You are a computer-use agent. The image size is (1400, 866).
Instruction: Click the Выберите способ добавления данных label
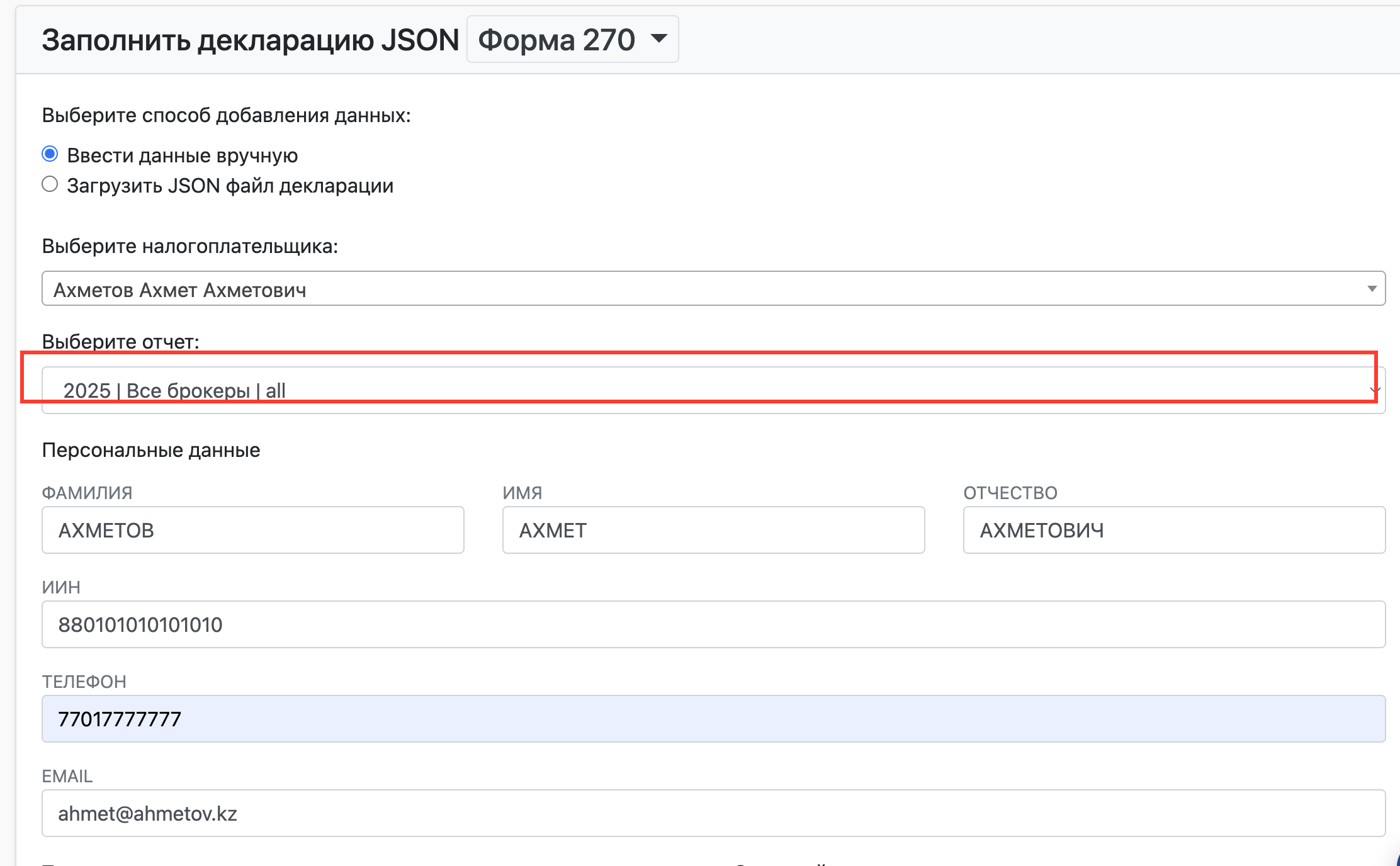coord(226,116)
